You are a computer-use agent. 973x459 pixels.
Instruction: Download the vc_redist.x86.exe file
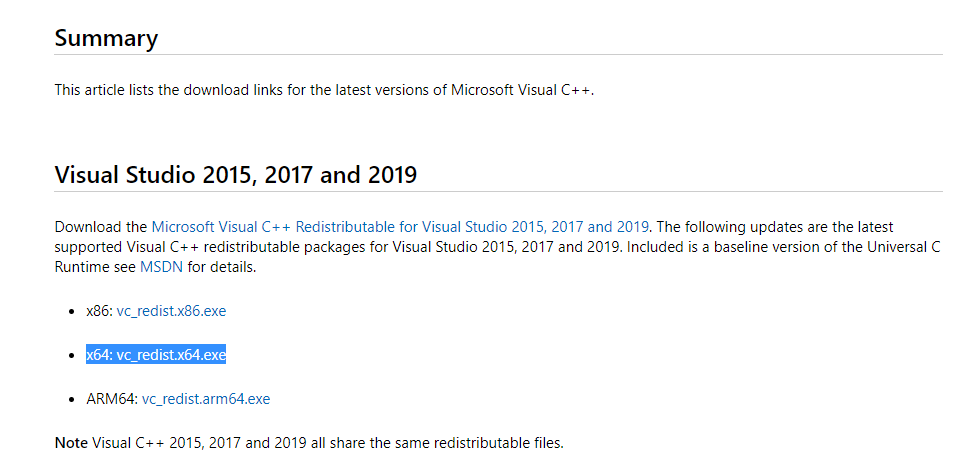(x=171, y=311)
